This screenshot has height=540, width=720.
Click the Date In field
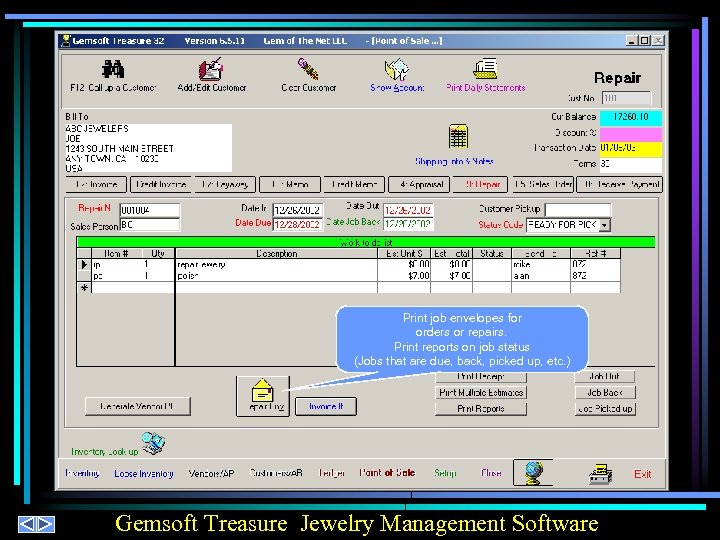point(298,210)
